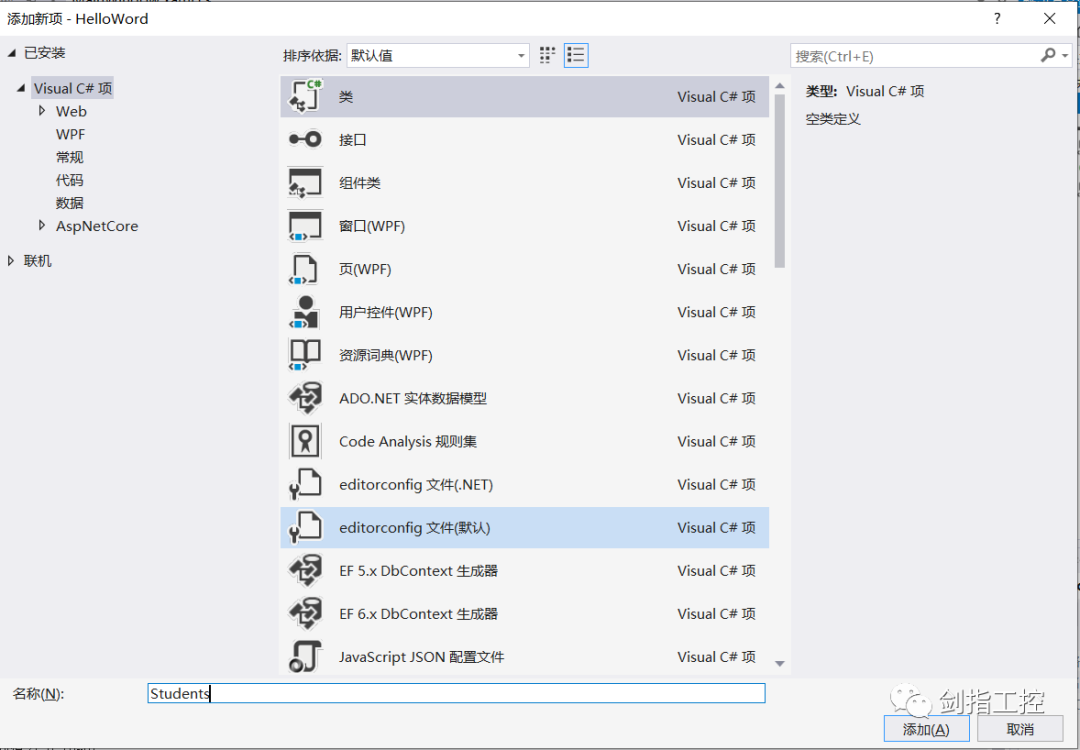Click the template list scrollbar thumb

pos(780,180)
